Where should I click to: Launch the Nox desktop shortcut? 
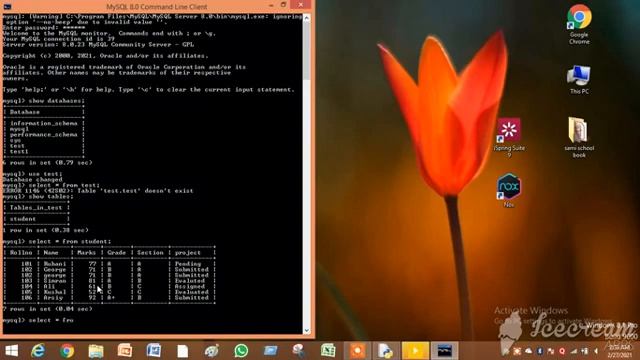click(x=509, y=190)
